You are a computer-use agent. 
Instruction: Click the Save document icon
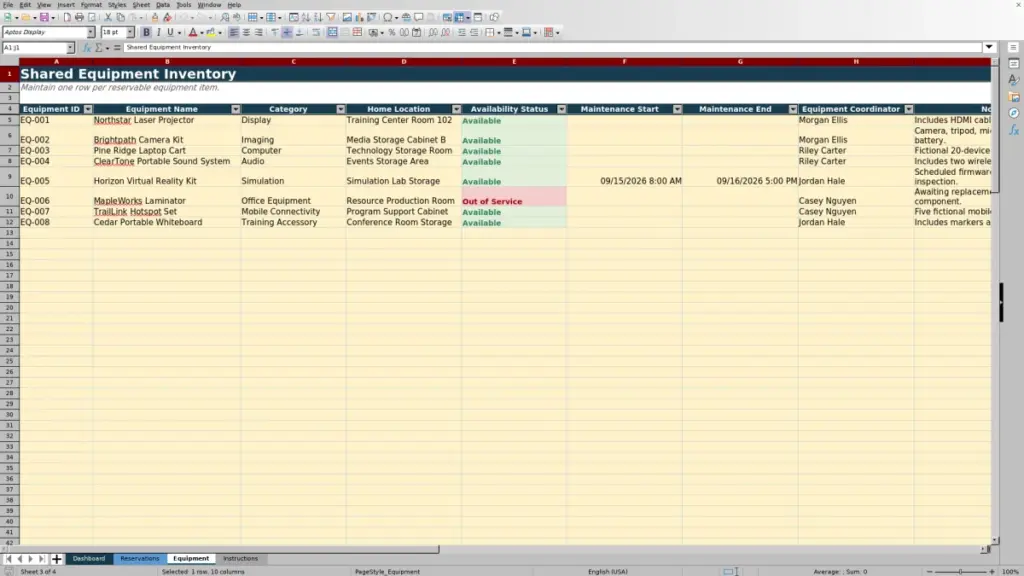[44, 18]
